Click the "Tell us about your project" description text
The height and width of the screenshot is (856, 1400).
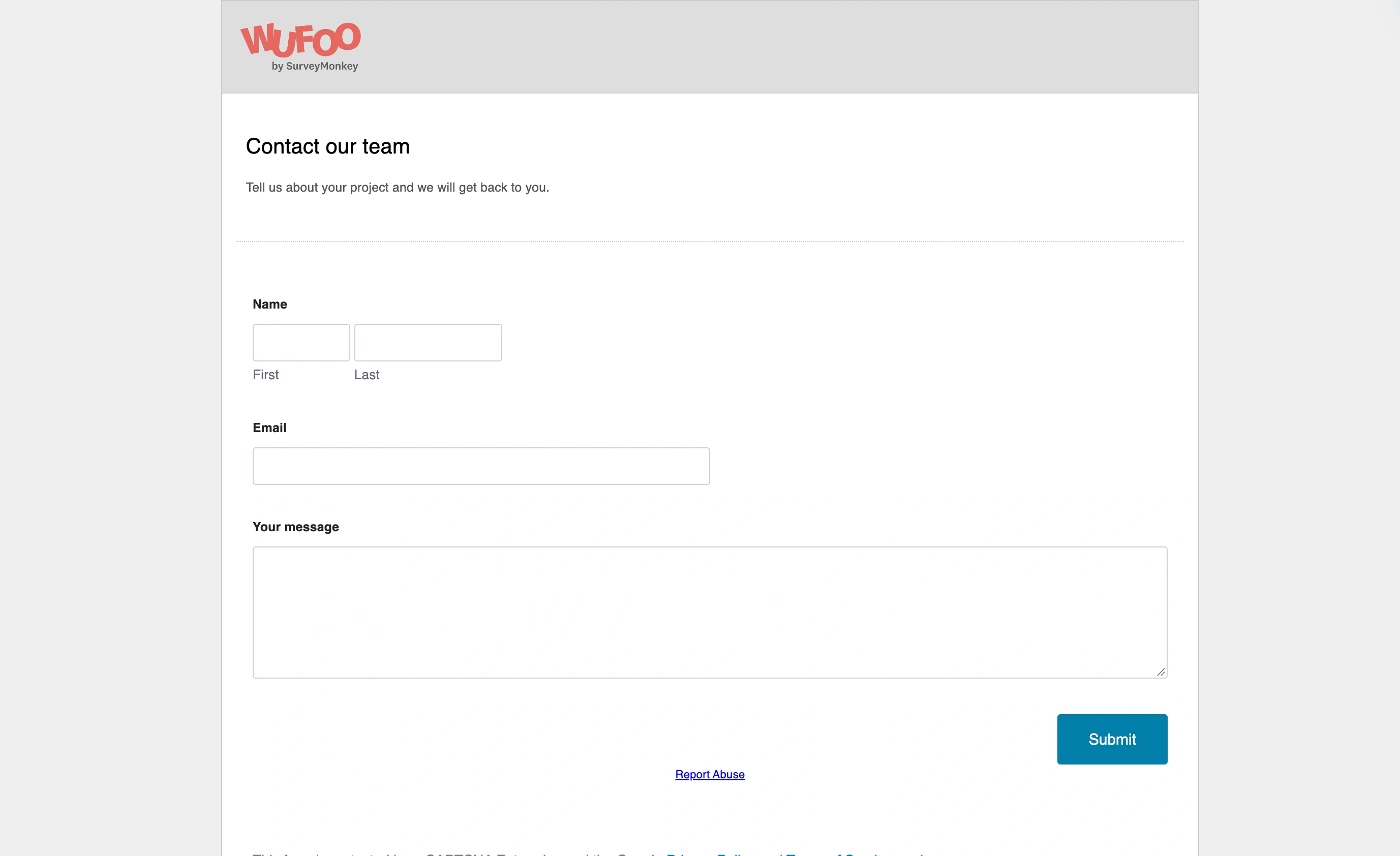coord(397,188)
